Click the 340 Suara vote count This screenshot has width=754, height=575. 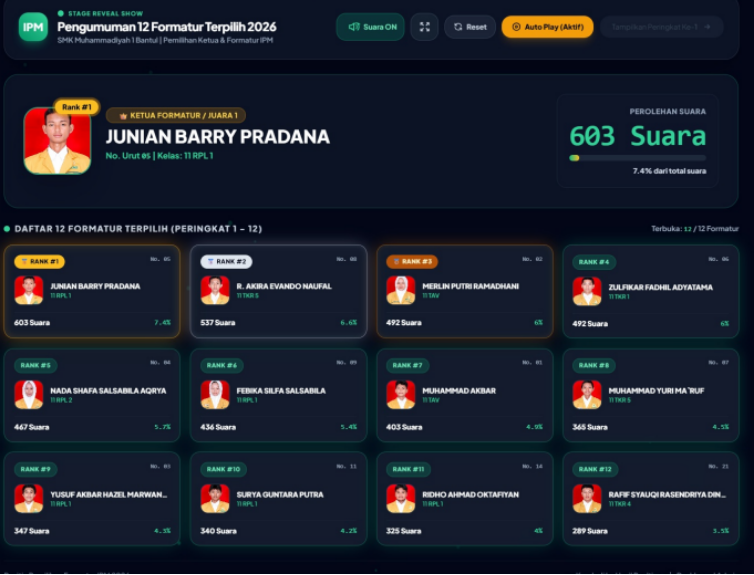218,531
